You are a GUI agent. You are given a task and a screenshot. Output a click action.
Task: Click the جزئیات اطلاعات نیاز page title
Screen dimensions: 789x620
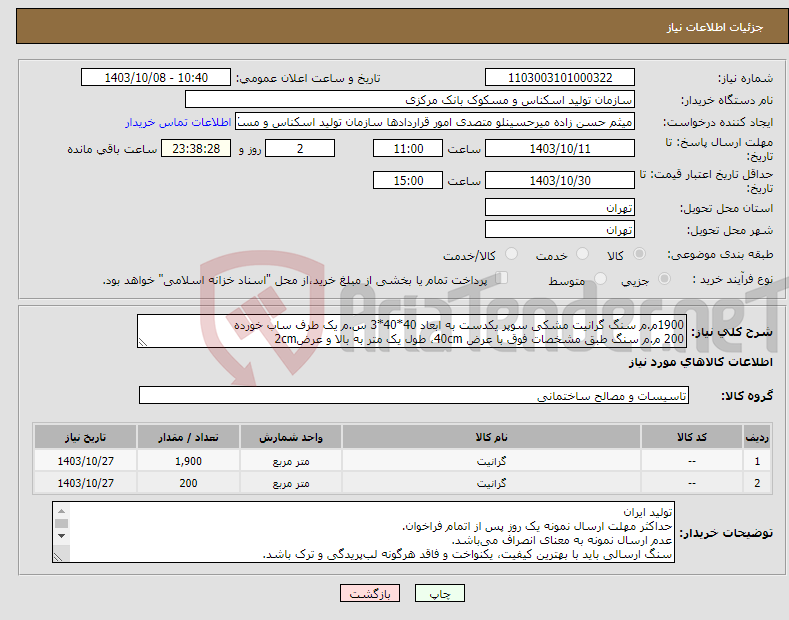tap(715, 27)
